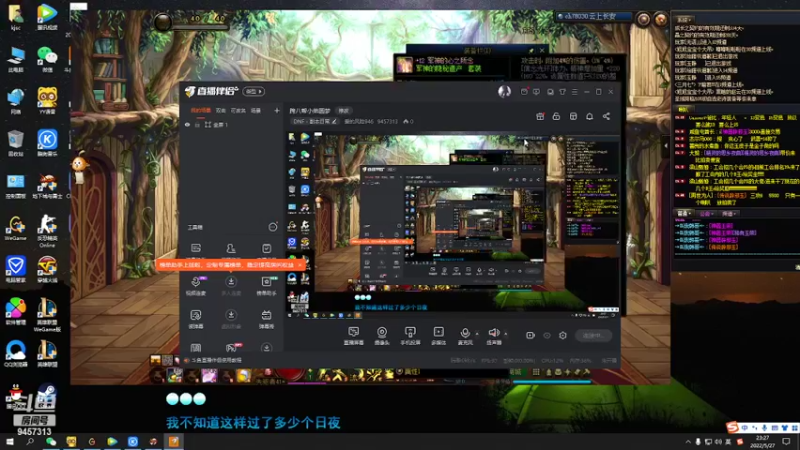This screenshot has height=450, width=800.
Task: Open the notification bell icon
Action: coord(589,116)
